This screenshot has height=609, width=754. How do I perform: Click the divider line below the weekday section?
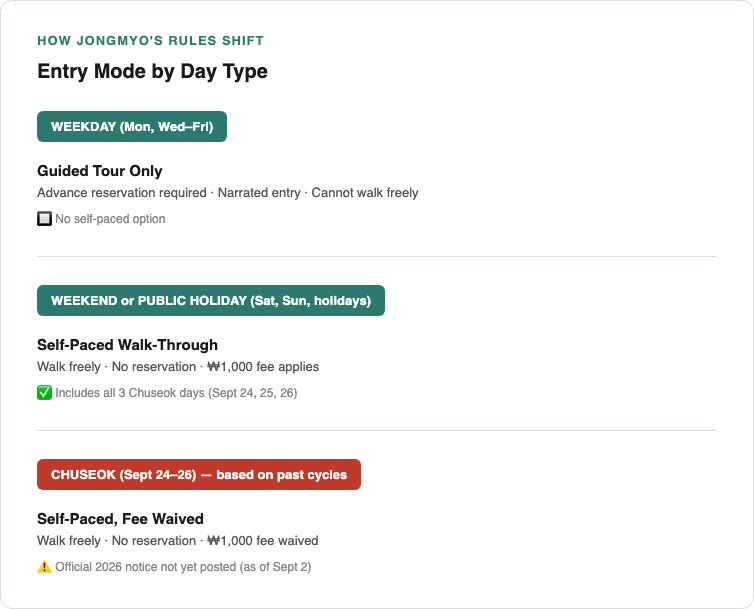pyautogui.click(x=377, y=256)
